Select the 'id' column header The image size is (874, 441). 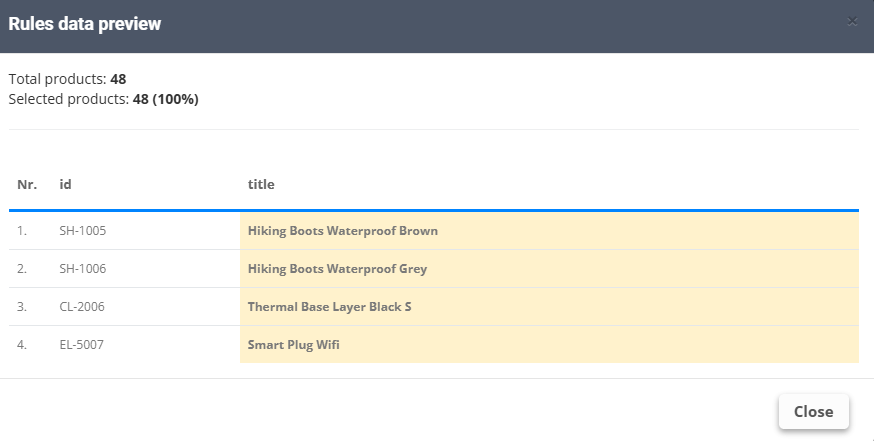coord(65,184)
